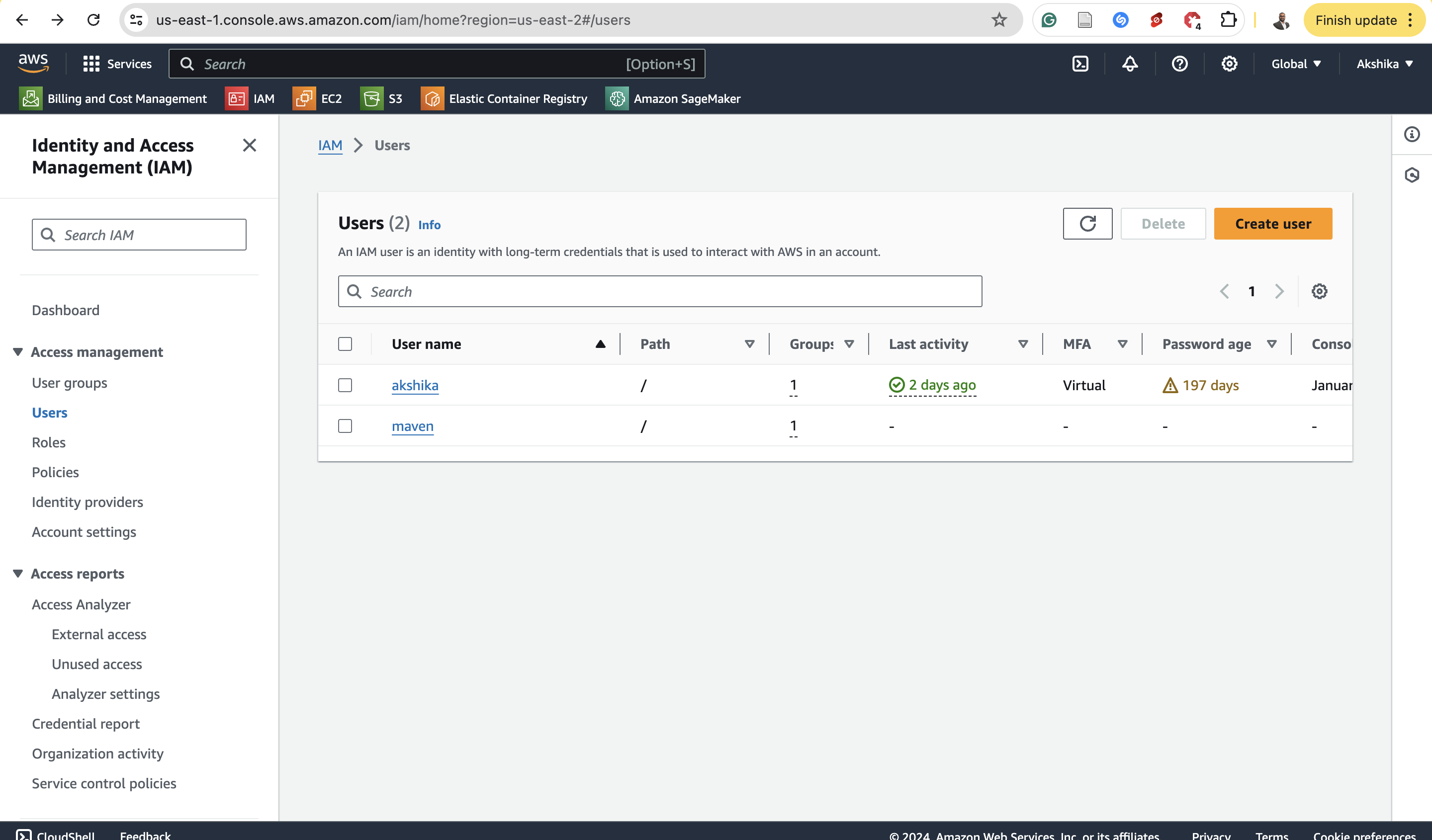1432x840 pixels.
Task: Open the info panel icon on the right edge
Action: pos(1412,135)
